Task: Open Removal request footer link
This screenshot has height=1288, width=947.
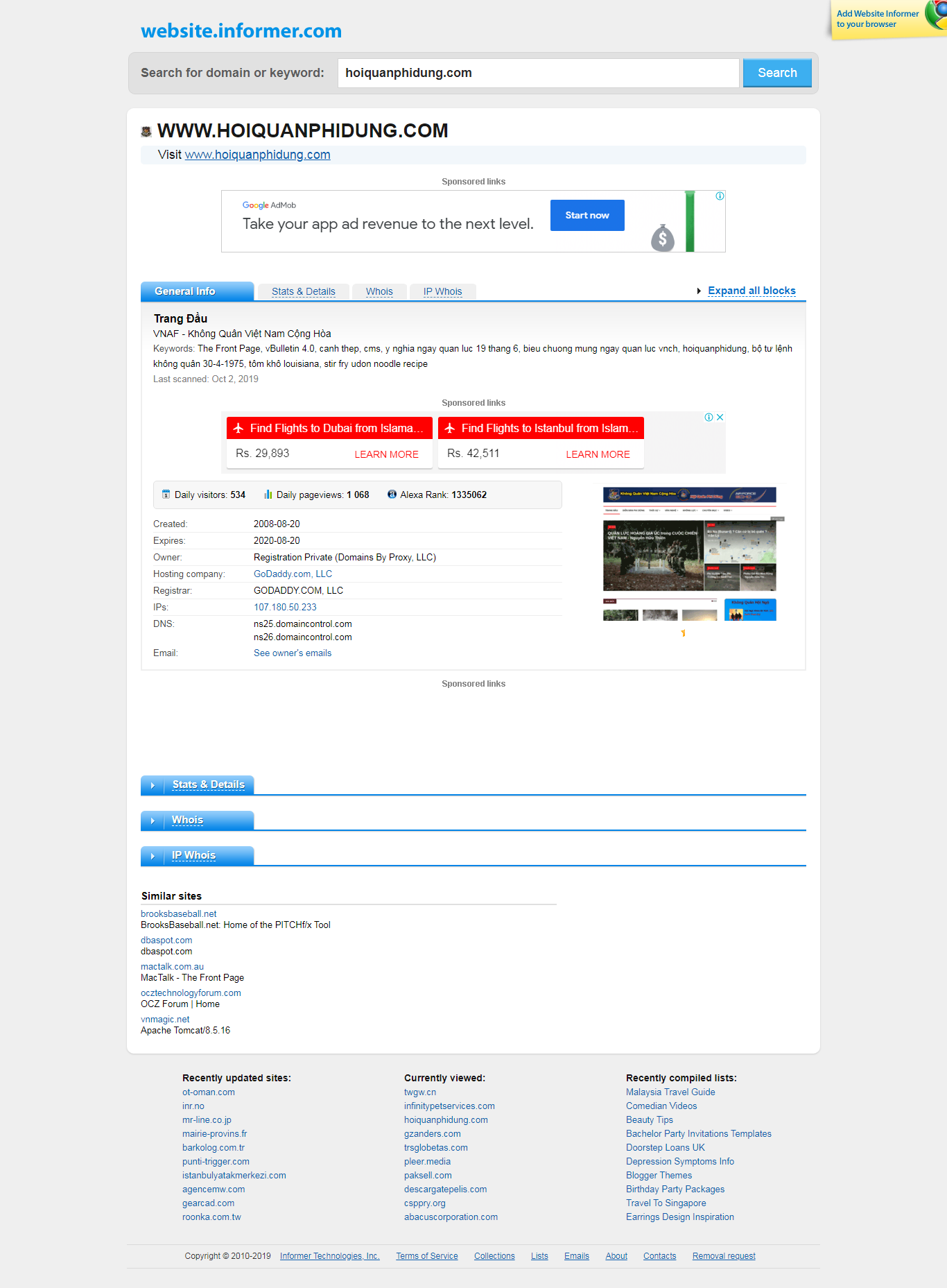Action: point(724,1256)
